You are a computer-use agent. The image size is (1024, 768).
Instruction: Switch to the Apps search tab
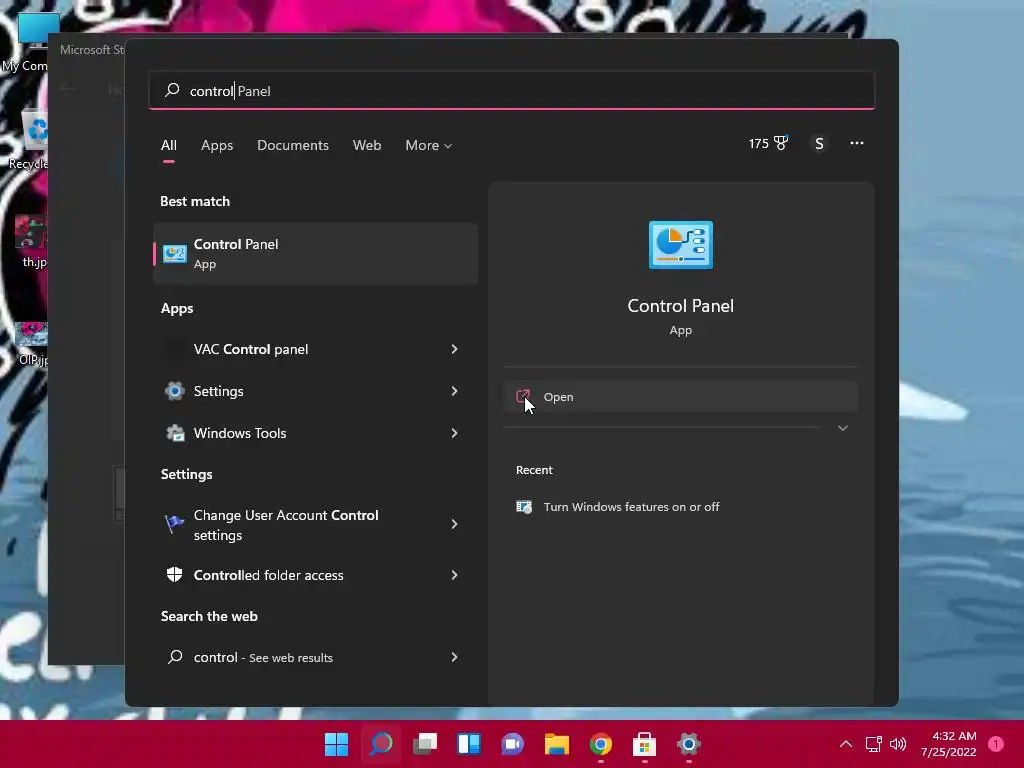coord(217,146)
